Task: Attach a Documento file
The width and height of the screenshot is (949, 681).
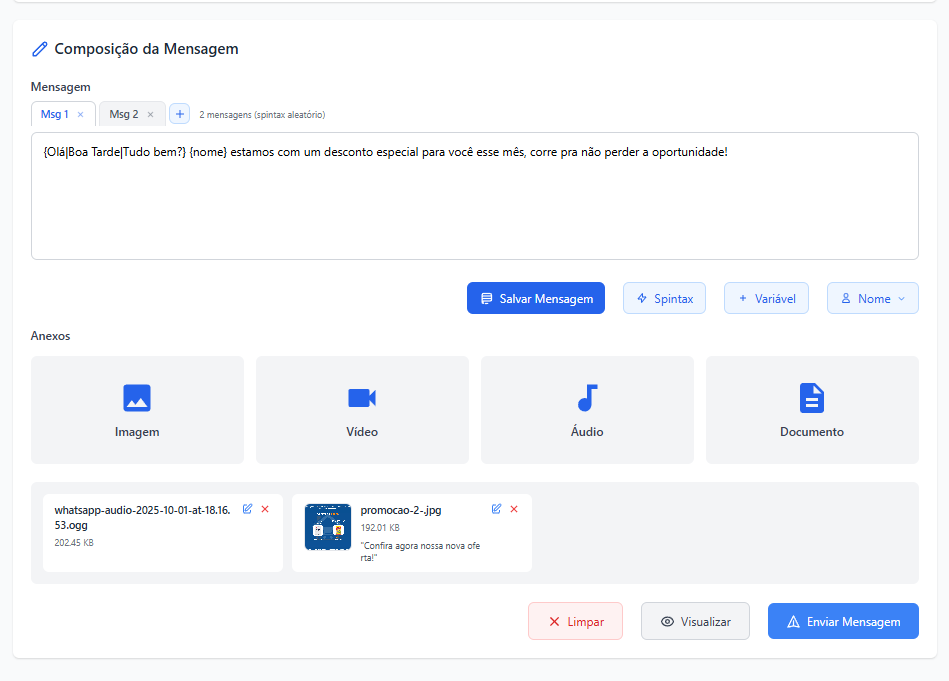Action: pos(811,409)
